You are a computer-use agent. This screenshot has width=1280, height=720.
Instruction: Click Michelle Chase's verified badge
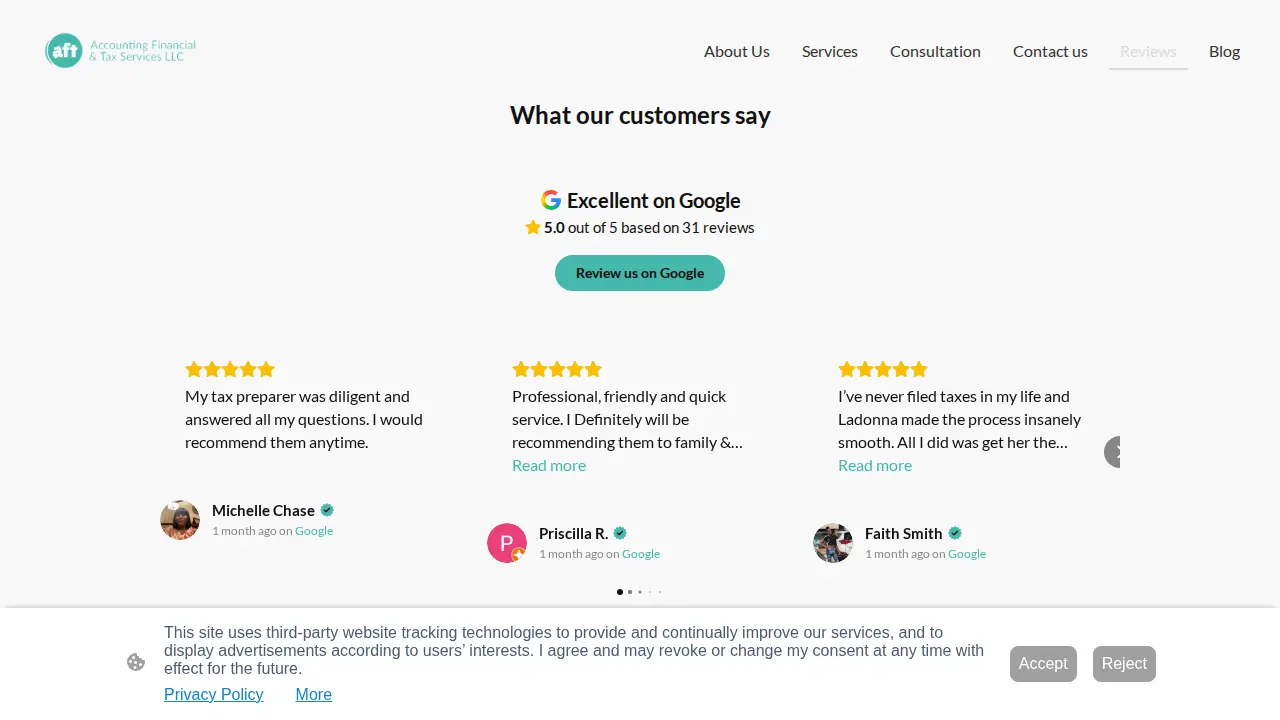[x=327, y=510]
